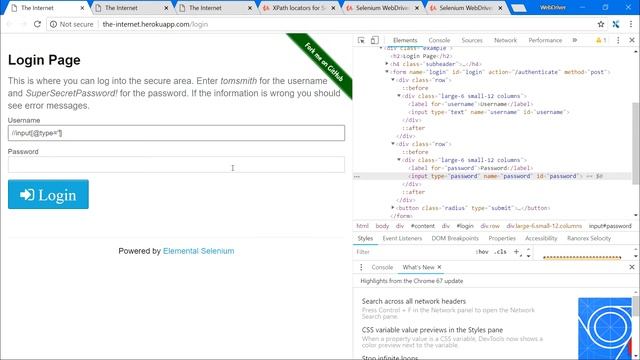
Task: Open the Chrome three-dot menu
Action: (631, 24)
